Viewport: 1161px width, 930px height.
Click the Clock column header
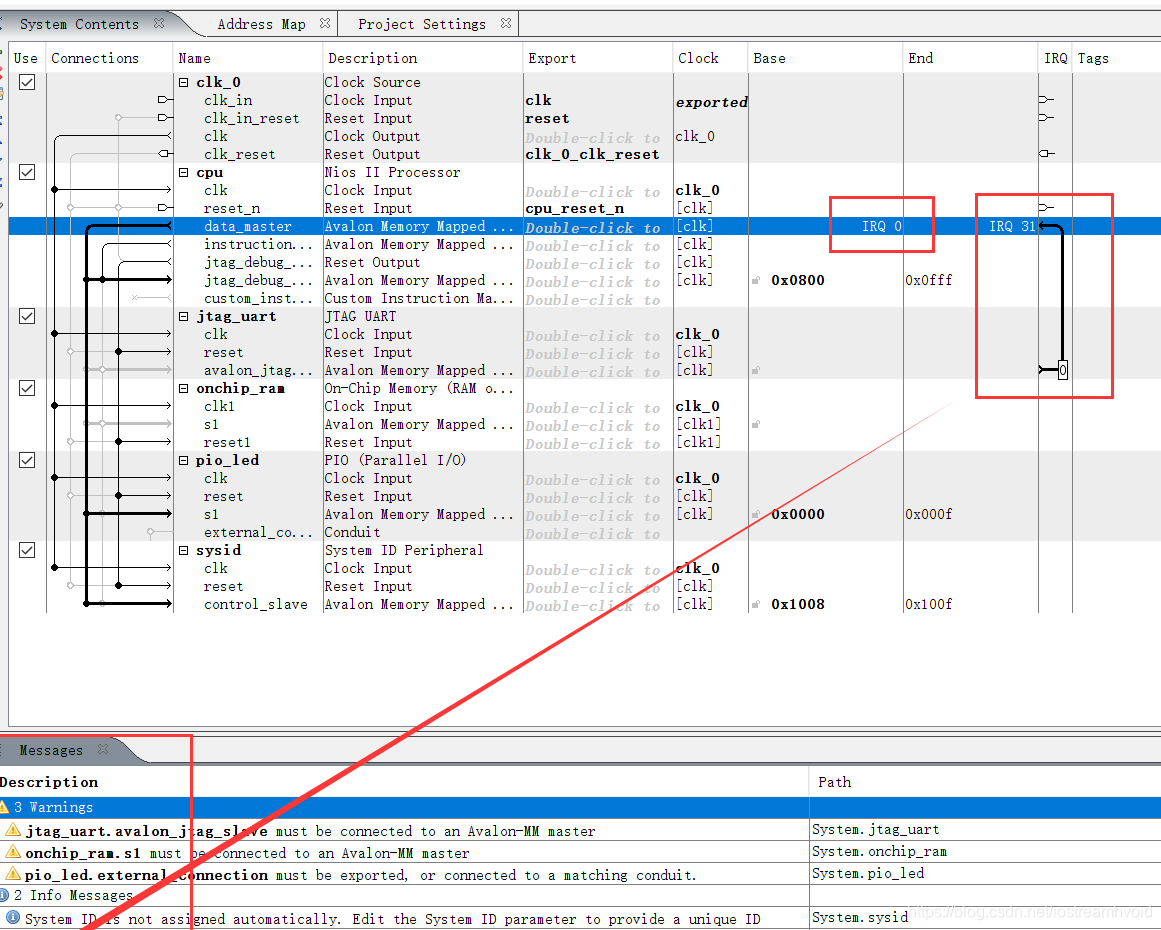coord(711,58)
